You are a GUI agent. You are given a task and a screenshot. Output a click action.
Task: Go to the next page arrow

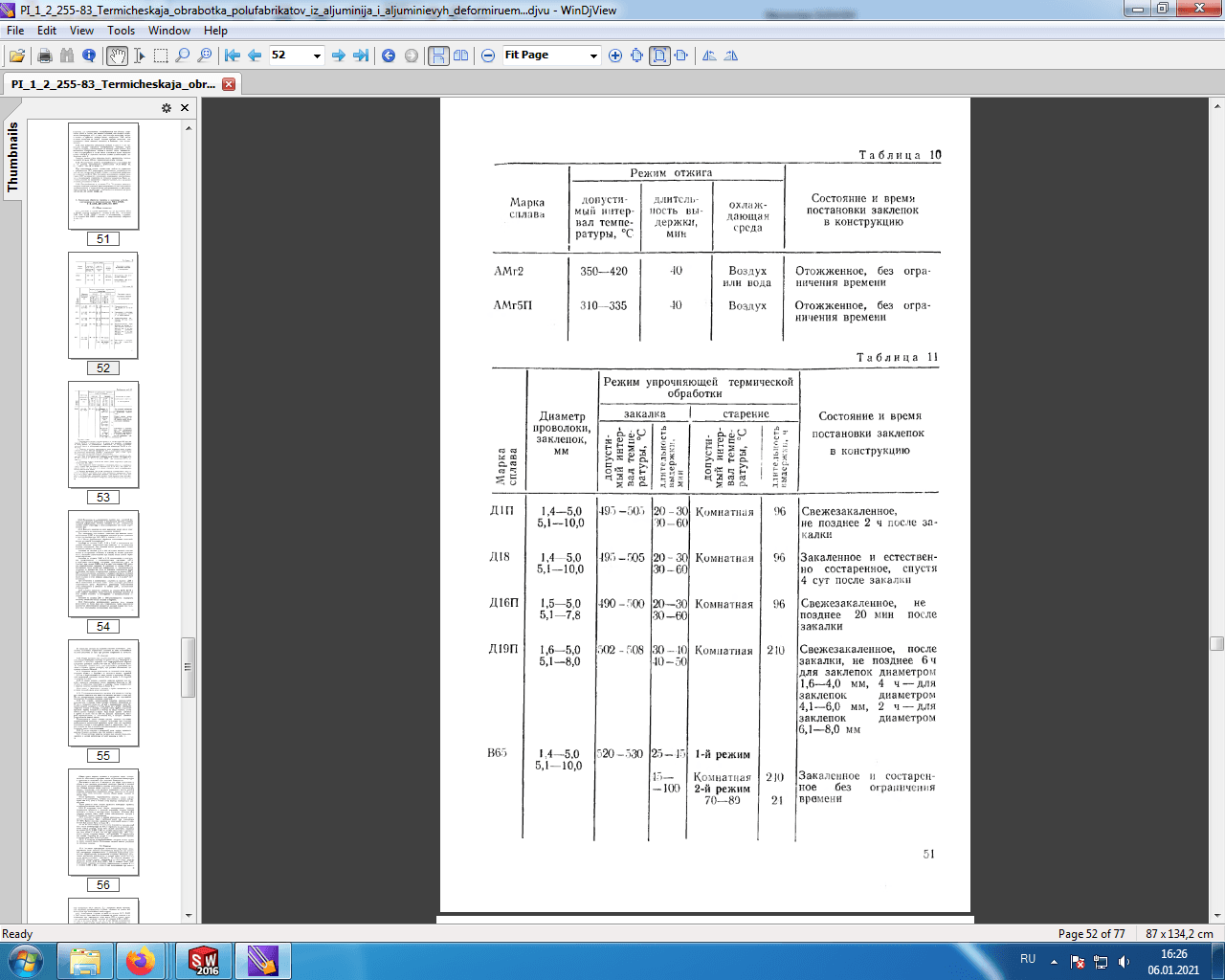tap(338, 56)
